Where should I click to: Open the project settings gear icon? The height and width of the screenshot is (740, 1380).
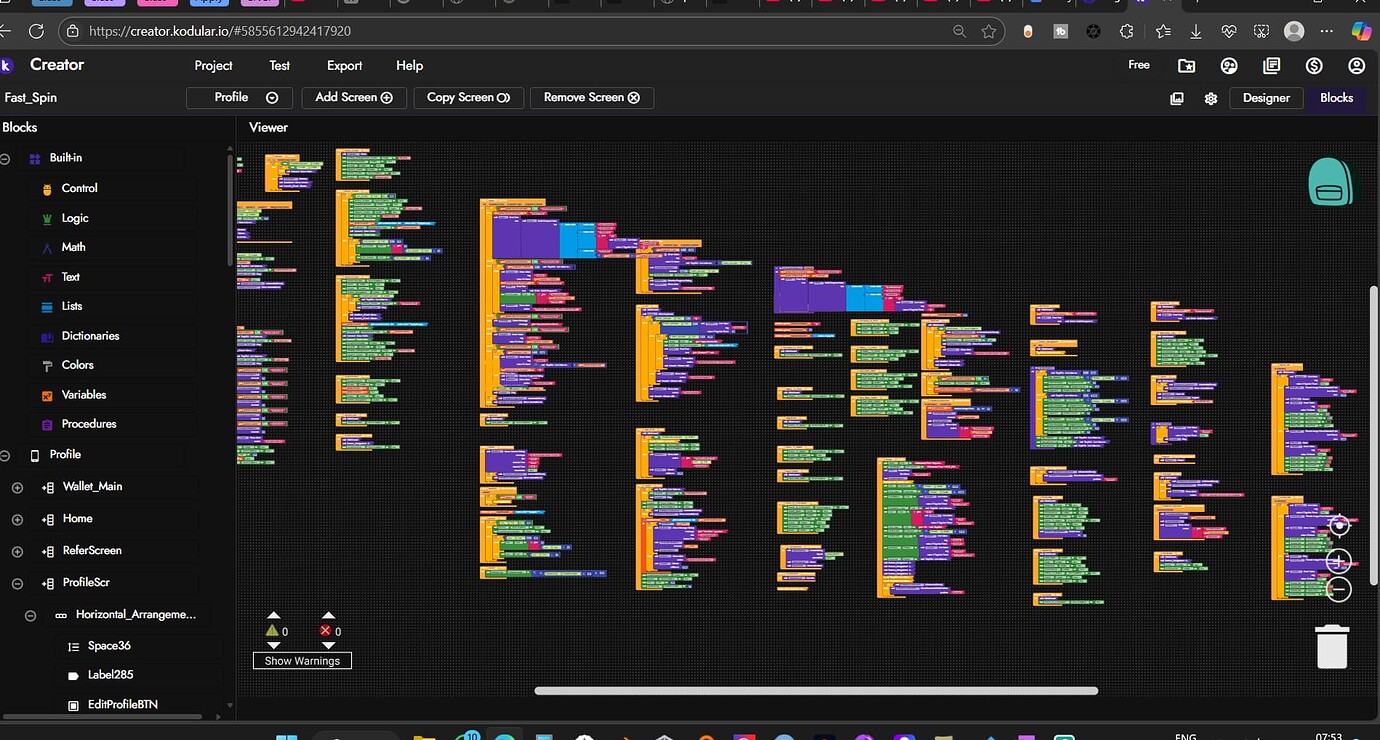[x=1211, y=98]
